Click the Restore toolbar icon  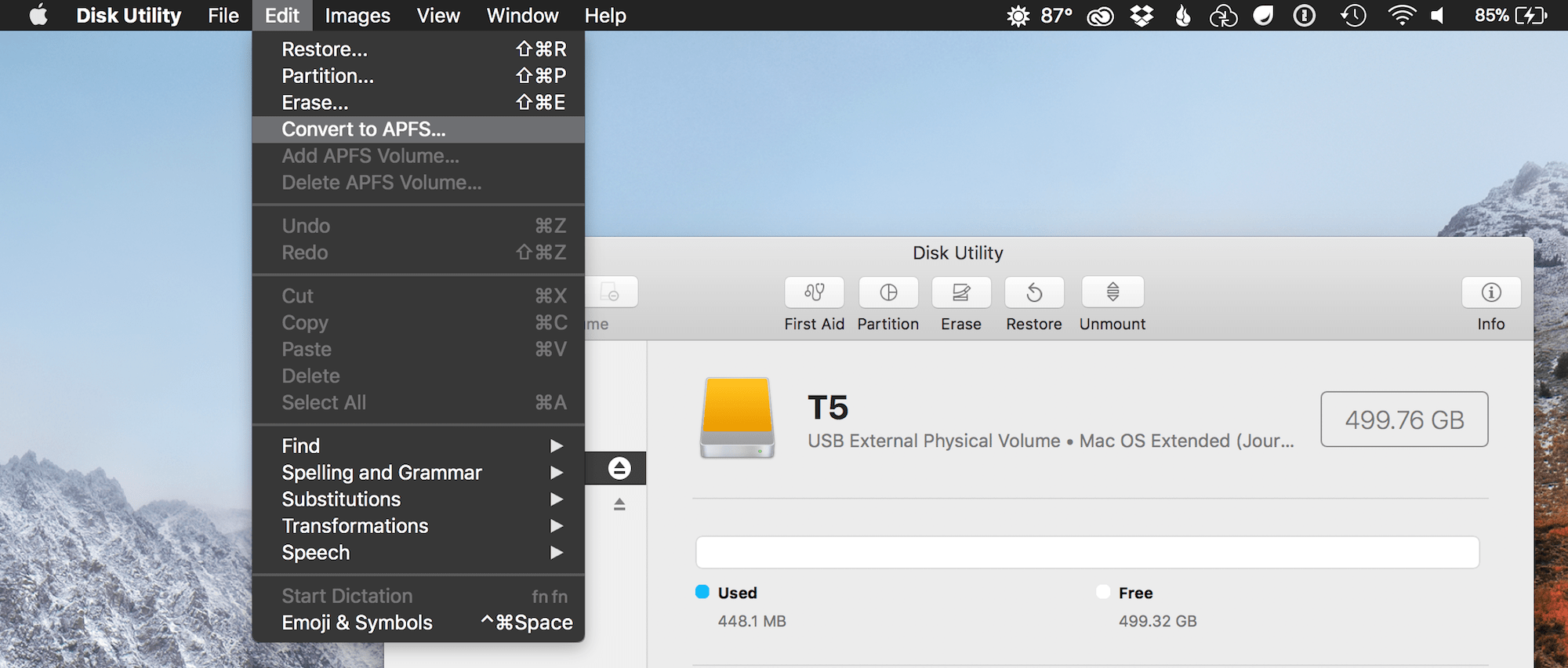point(1034,292)
